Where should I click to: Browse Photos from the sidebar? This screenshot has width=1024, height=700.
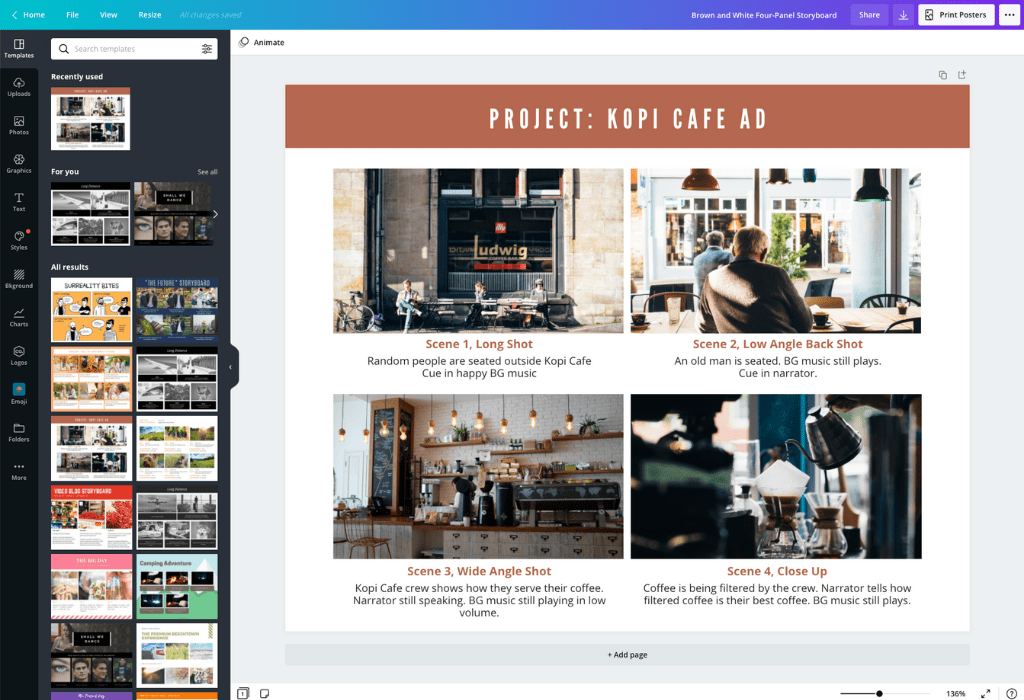(19, 126)
